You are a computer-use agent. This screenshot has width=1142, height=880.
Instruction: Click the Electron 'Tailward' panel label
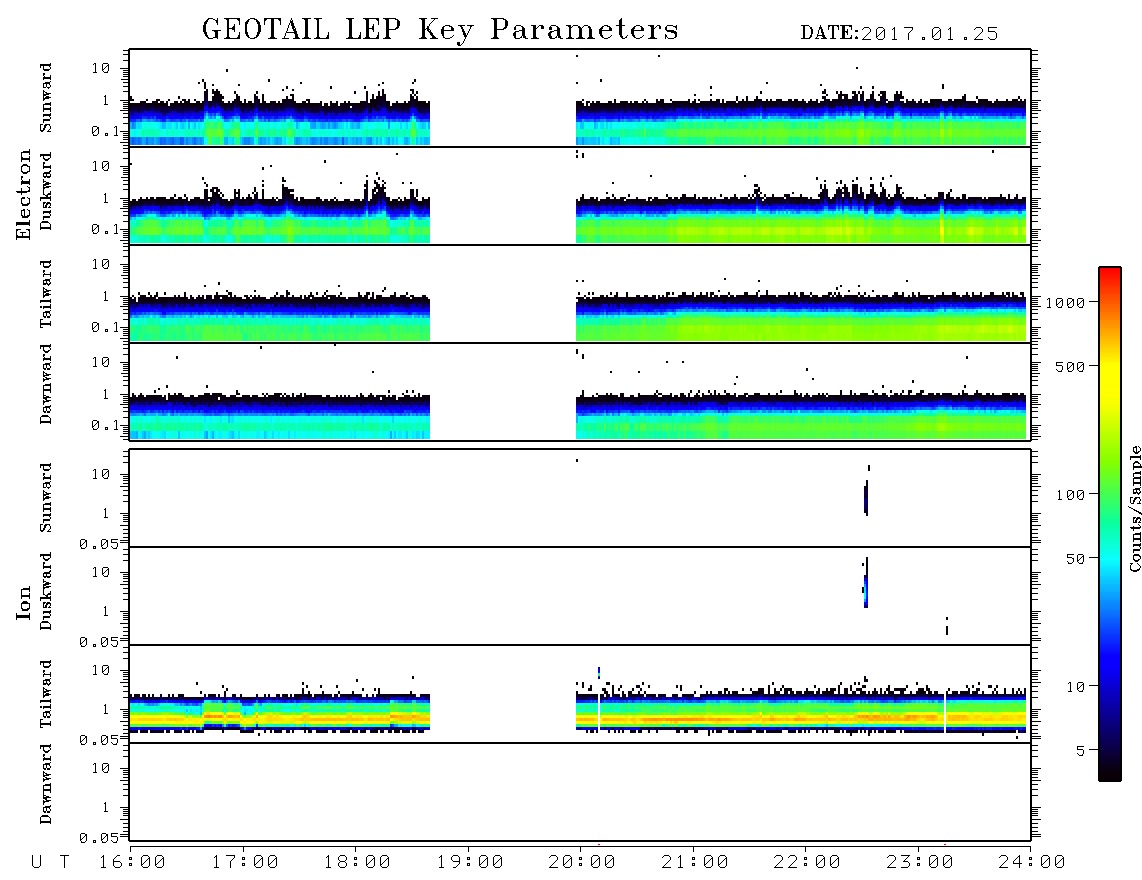(46, 294)
